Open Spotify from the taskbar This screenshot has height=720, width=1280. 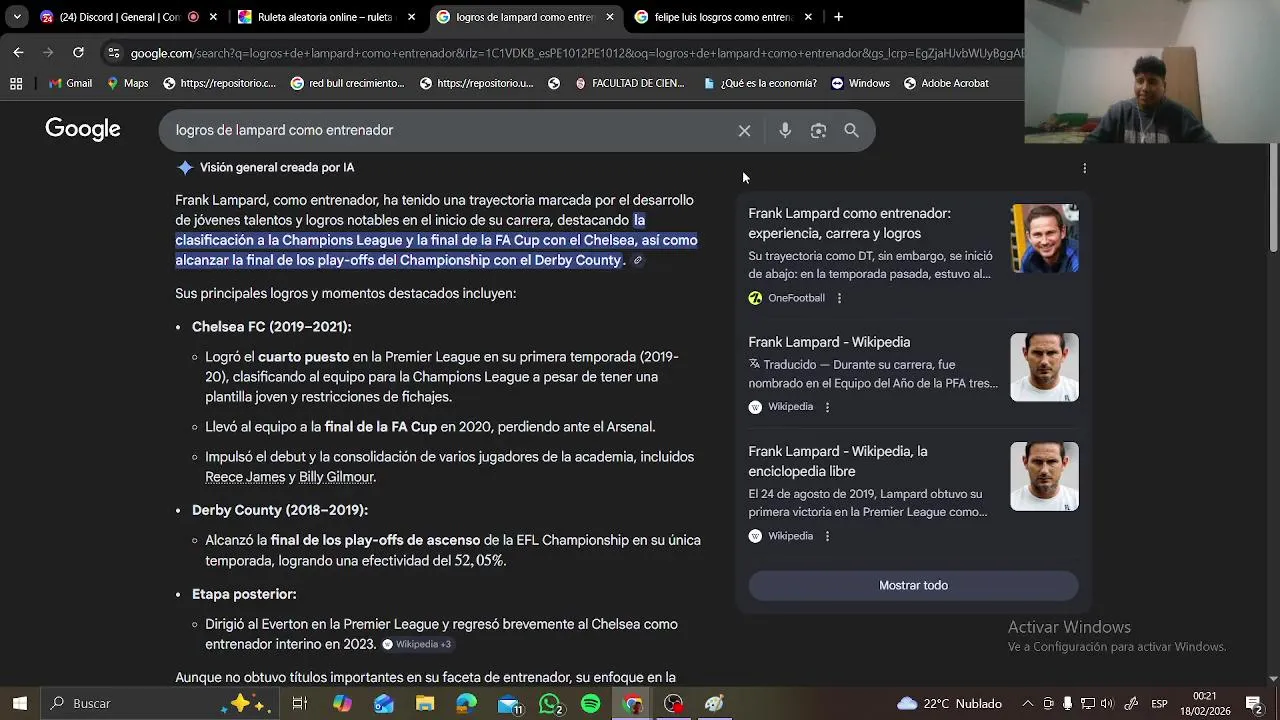591,704
